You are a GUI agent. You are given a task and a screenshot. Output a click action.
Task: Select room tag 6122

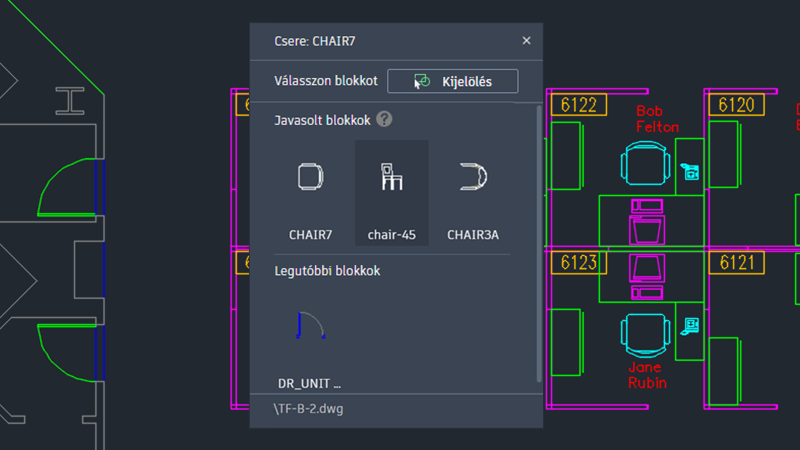578,105
